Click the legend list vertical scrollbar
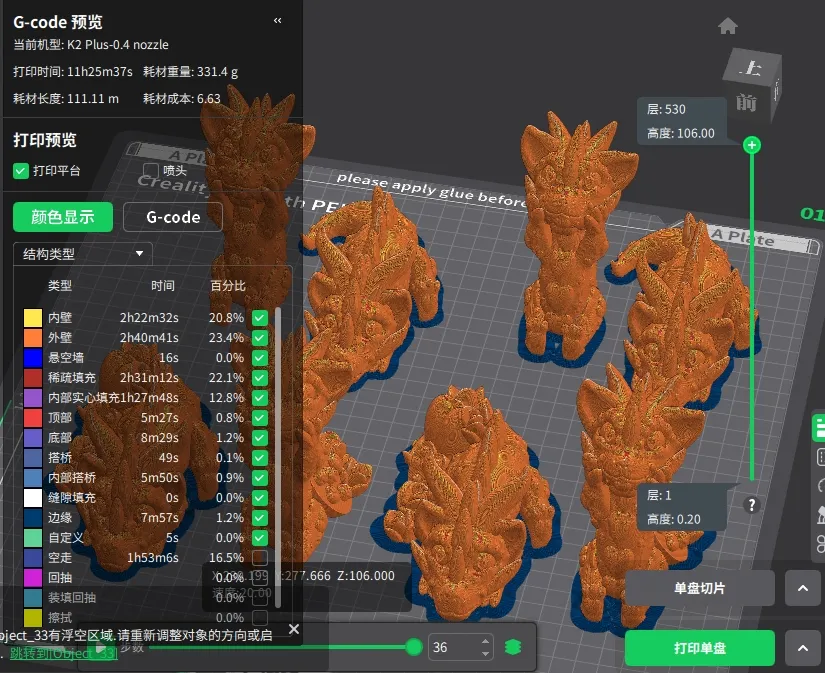This screenshot has width=825, height=673. click(278, 458)
